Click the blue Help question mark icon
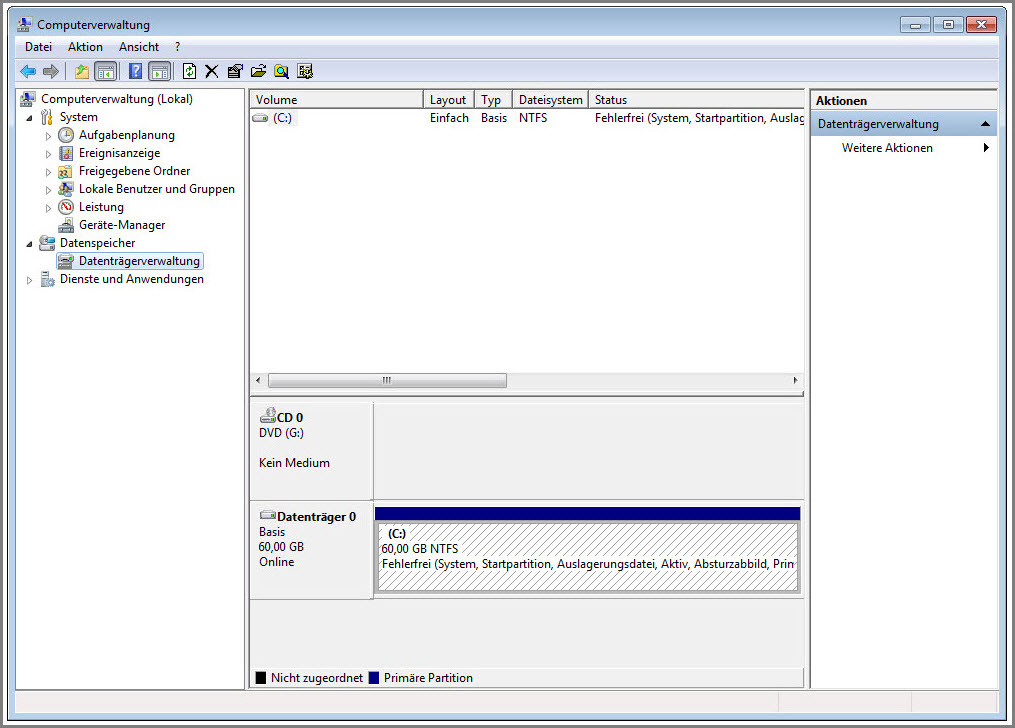Screen dimensions: 1015x728 point(136,71)
